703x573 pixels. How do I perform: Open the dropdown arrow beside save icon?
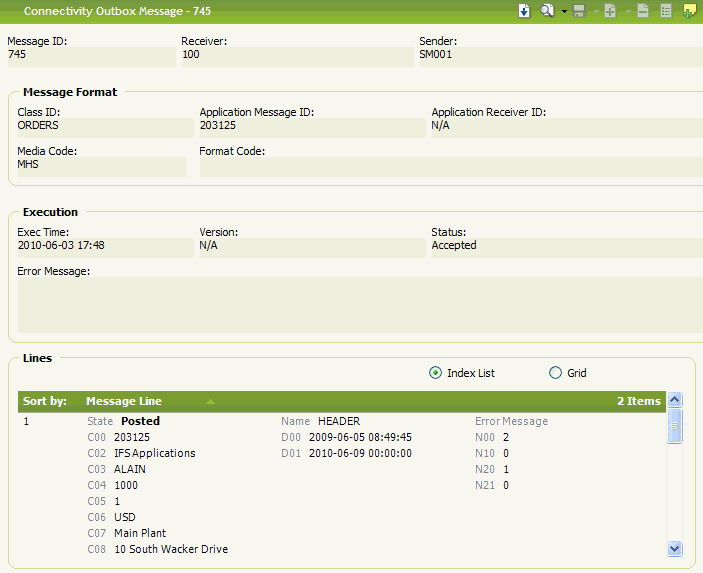click(595, 12)
